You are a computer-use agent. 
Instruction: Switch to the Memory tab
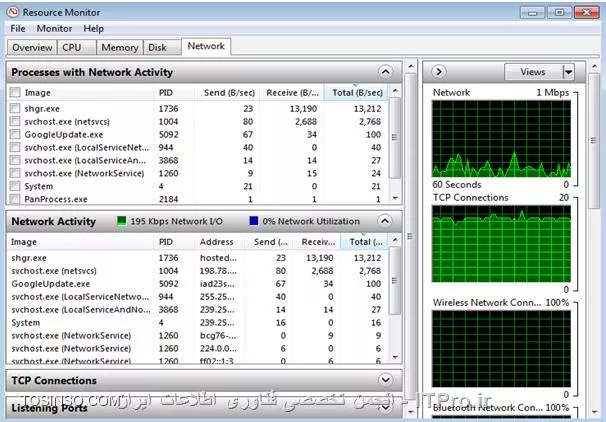tap(119, 48)
